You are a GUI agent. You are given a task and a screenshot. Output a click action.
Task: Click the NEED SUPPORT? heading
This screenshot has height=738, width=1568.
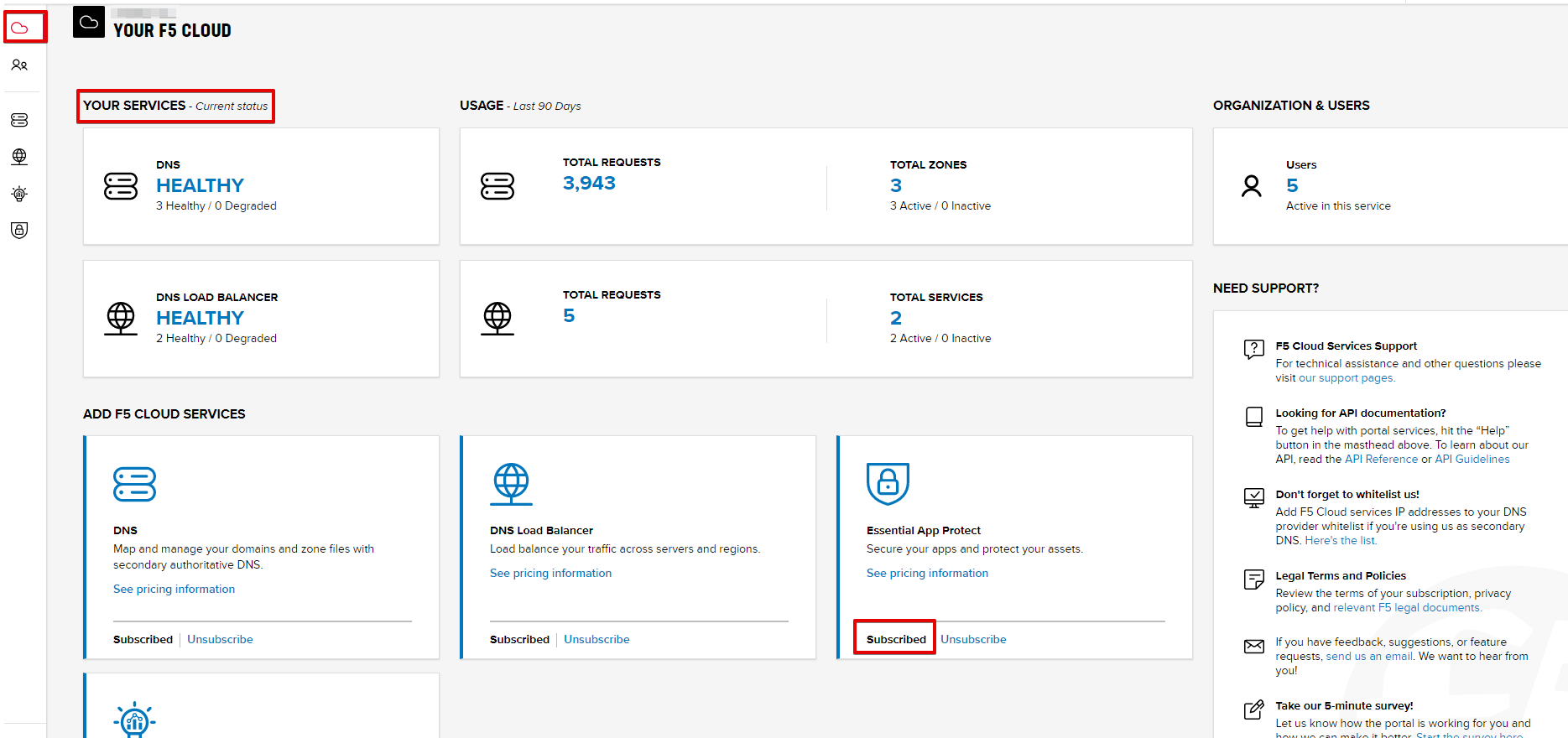[1266, 288]
